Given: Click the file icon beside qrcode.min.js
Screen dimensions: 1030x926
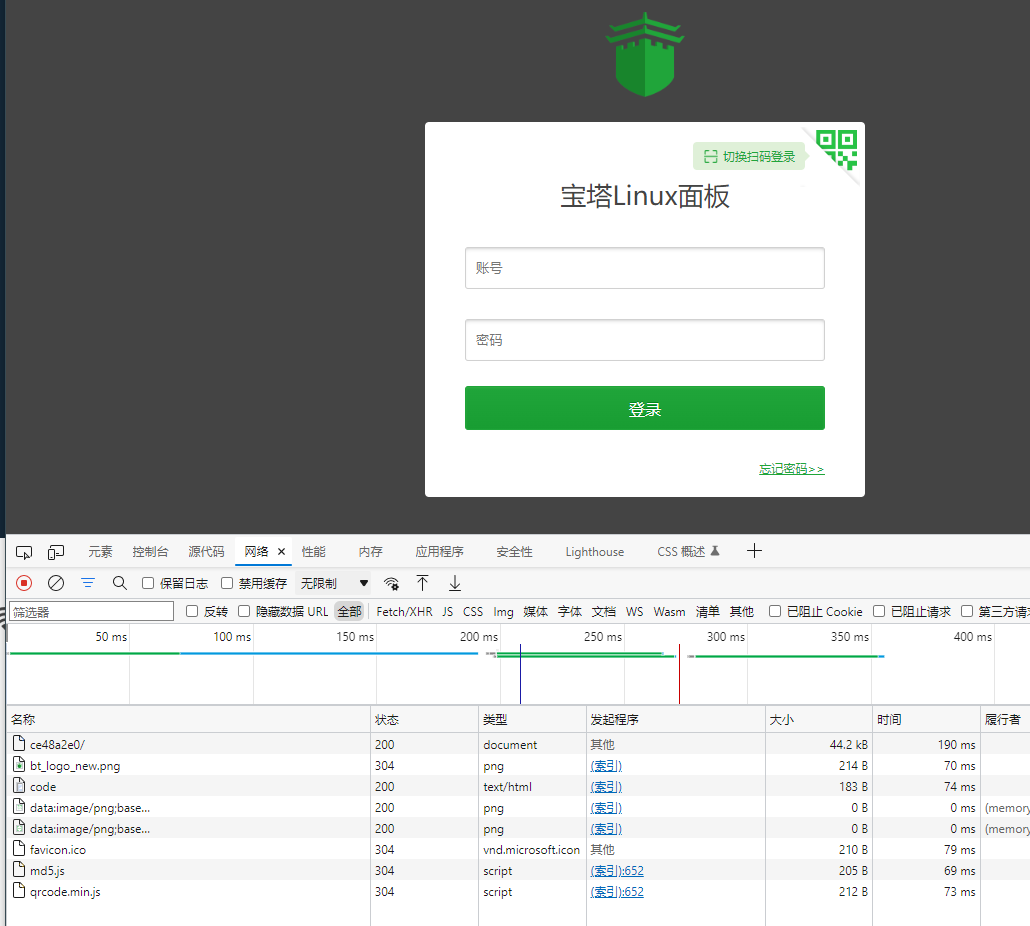Looking at the screenshot, I should point(19,891).
